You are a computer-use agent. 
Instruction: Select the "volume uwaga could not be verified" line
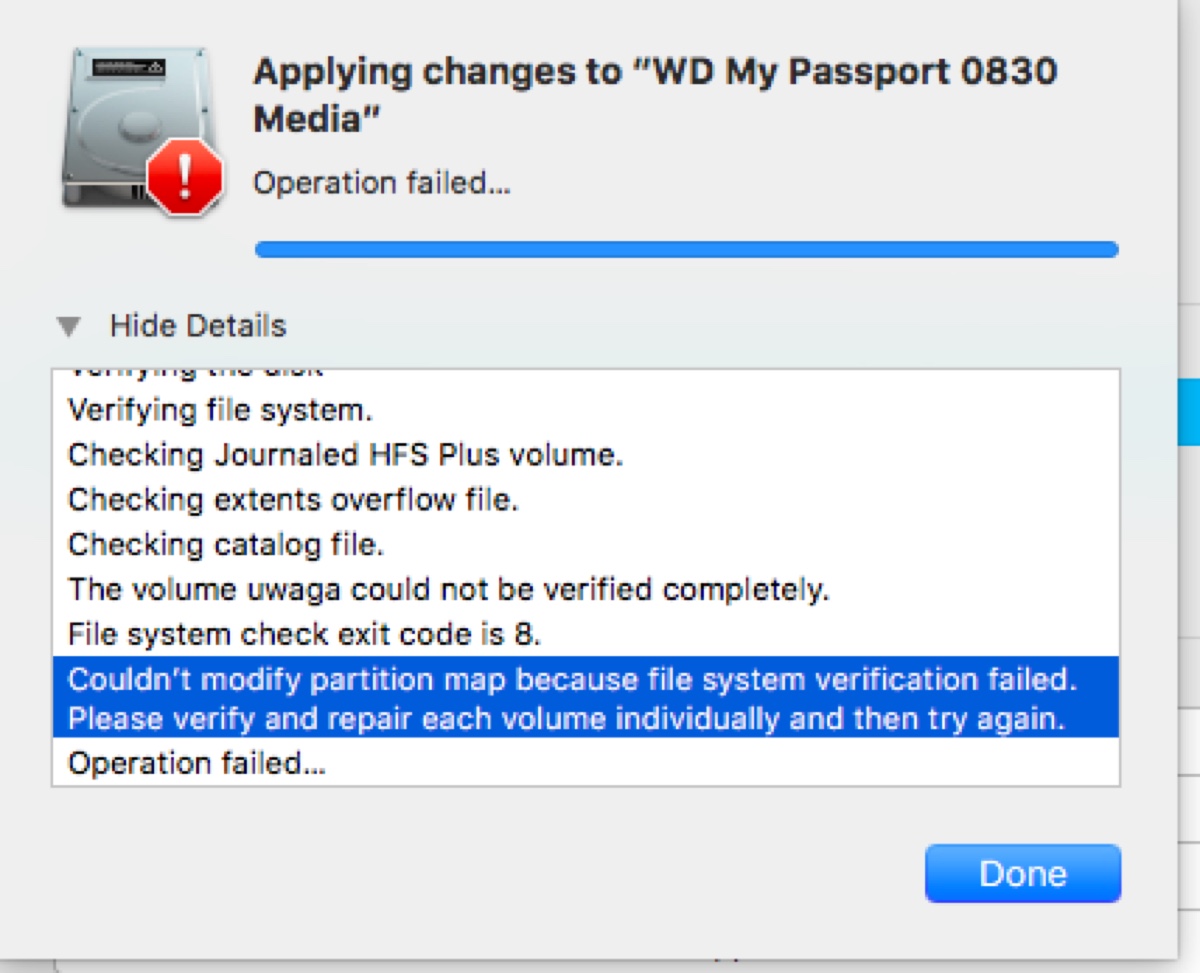[448, 589]
